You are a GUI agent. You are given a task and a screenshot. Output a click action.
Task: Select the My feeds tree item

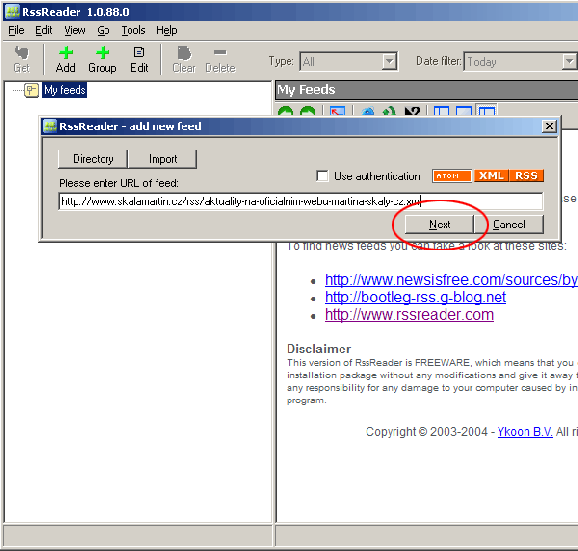pos(65,90)
